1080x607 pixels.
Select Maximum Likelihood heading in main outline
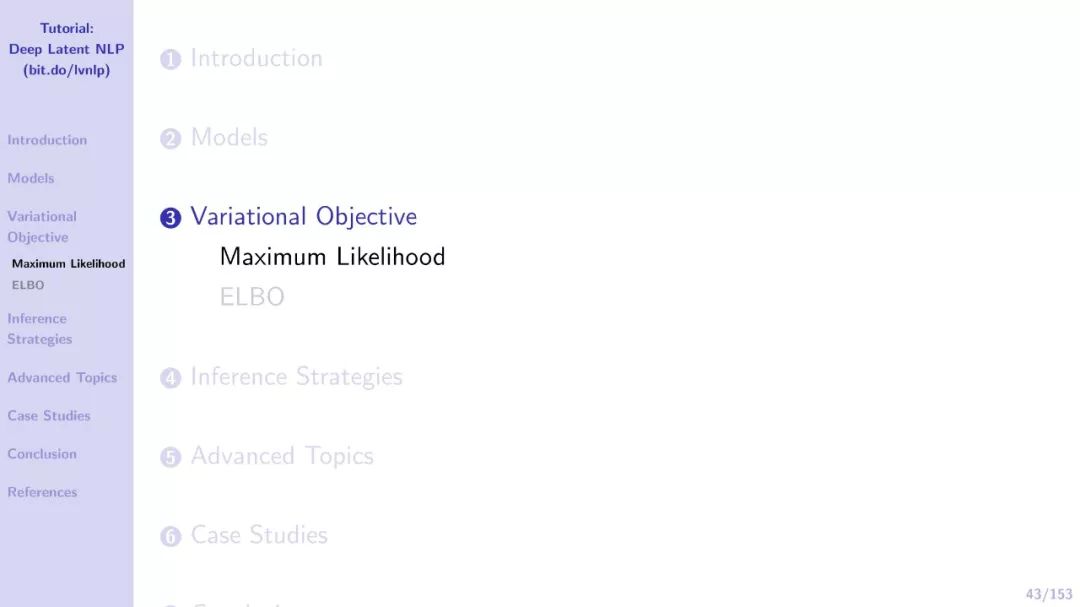(332, 257)
